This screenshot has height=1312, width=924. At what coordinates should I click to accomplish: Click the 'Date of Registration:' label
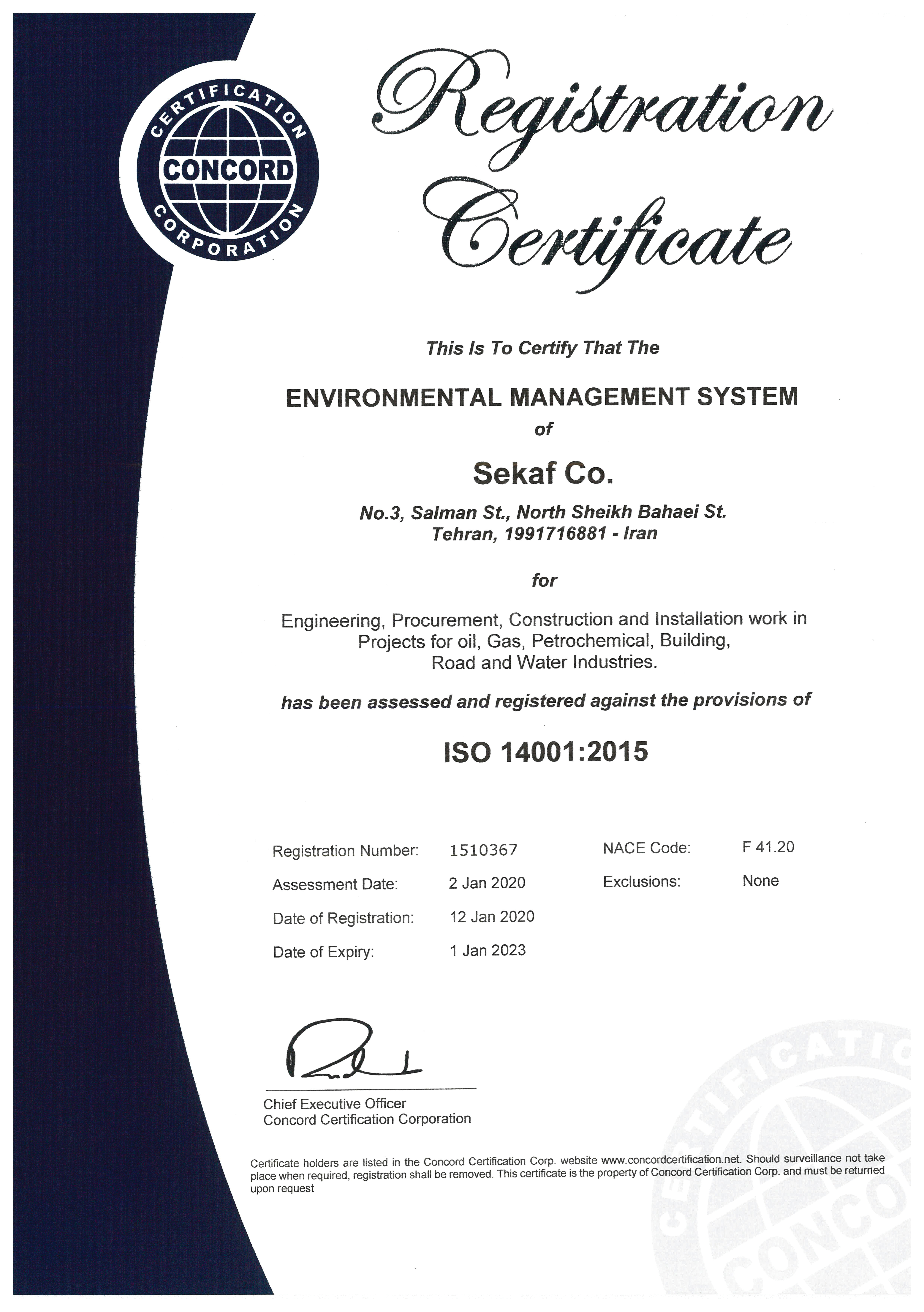coord(343,918)
